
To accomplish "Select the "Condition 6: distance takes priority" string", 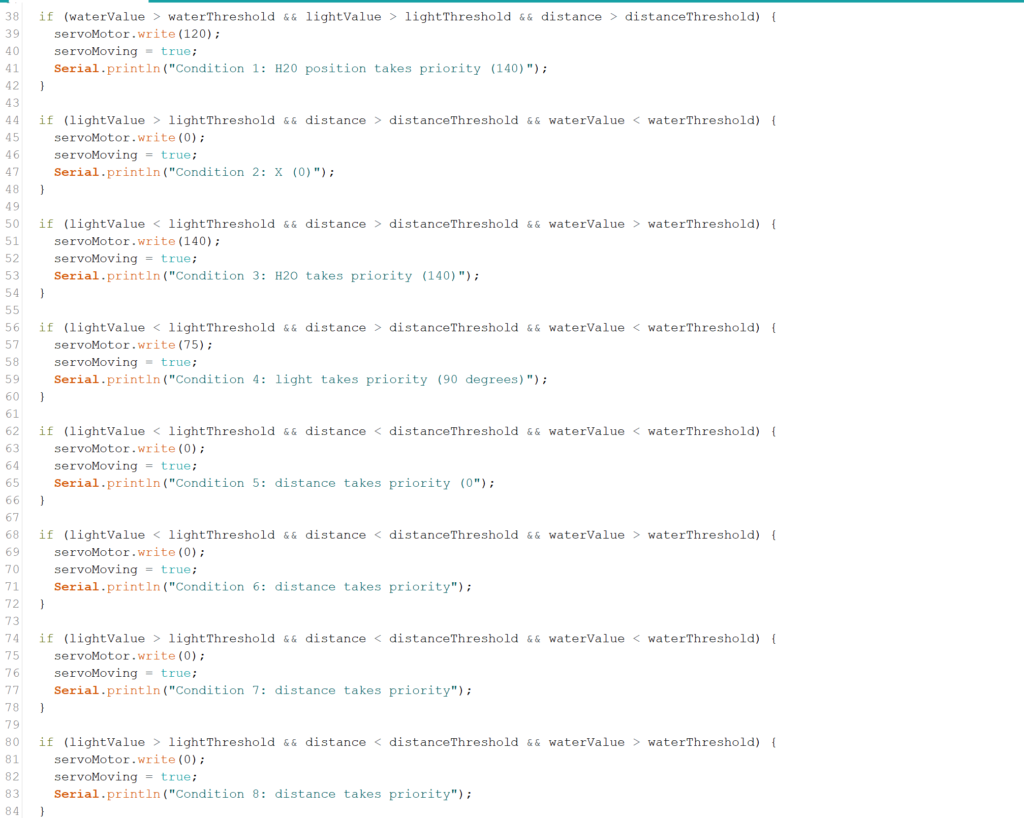I will coord(313,587).
